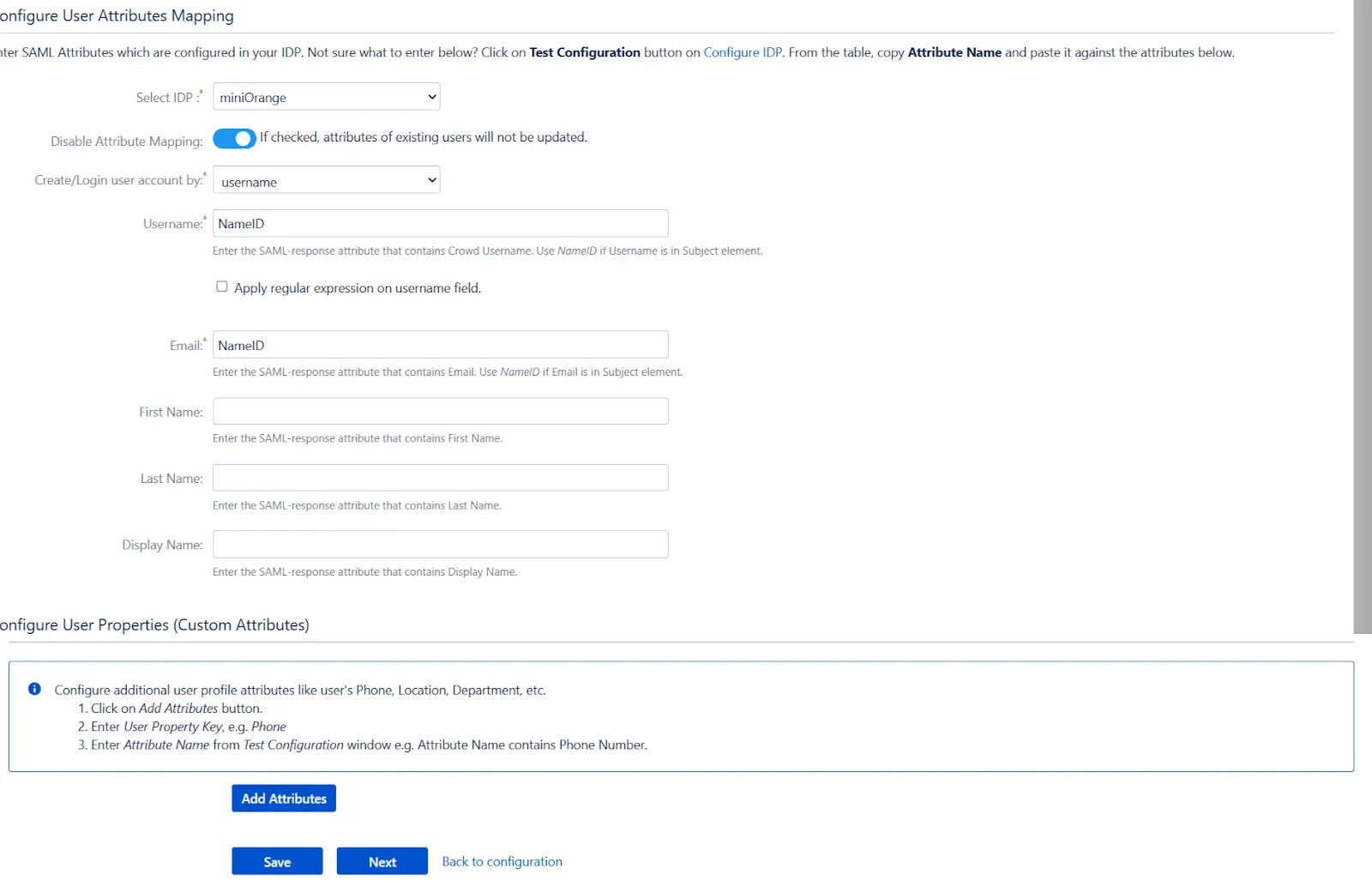This screenshot has width=1372, height=893.
Task: Click the Save button
Action: click(277, 861)
